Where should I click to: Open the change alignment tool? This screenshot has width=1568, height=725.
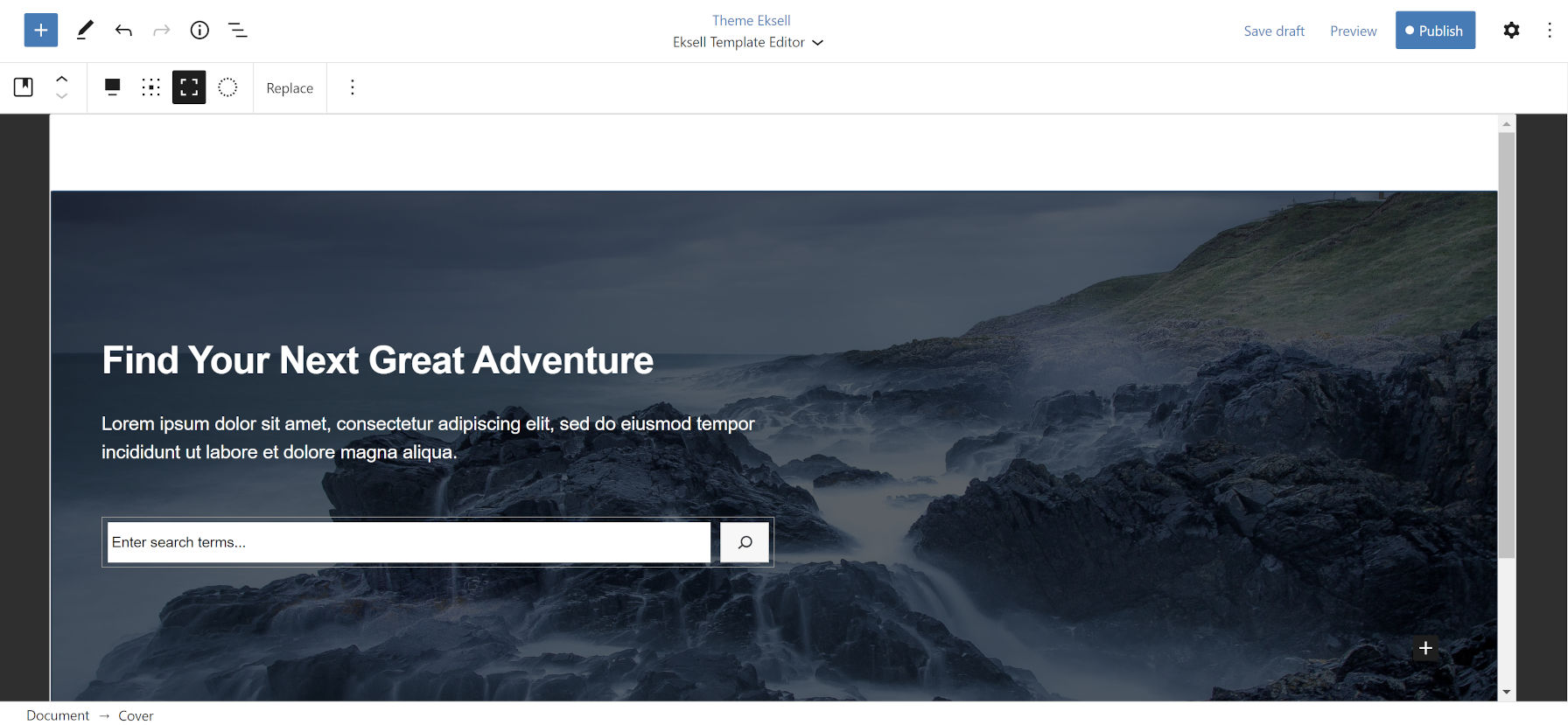(112, 87)
